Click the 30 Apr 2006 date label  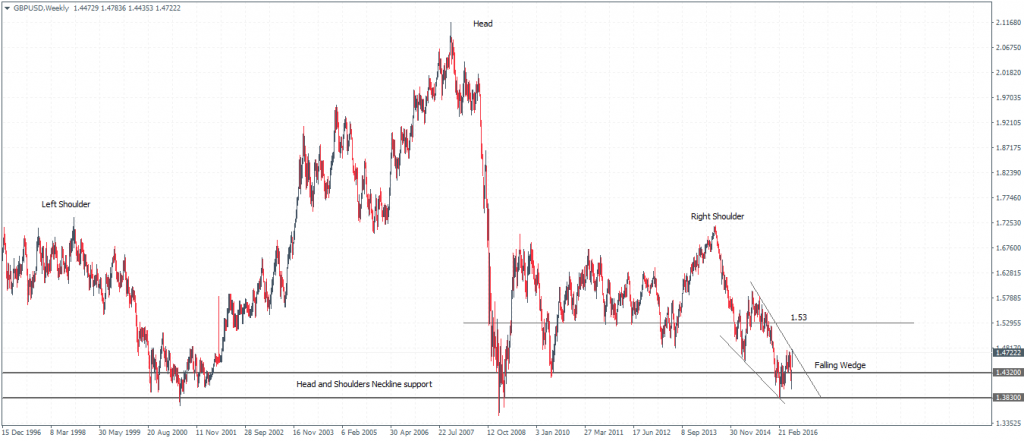(x=409, y=433)
